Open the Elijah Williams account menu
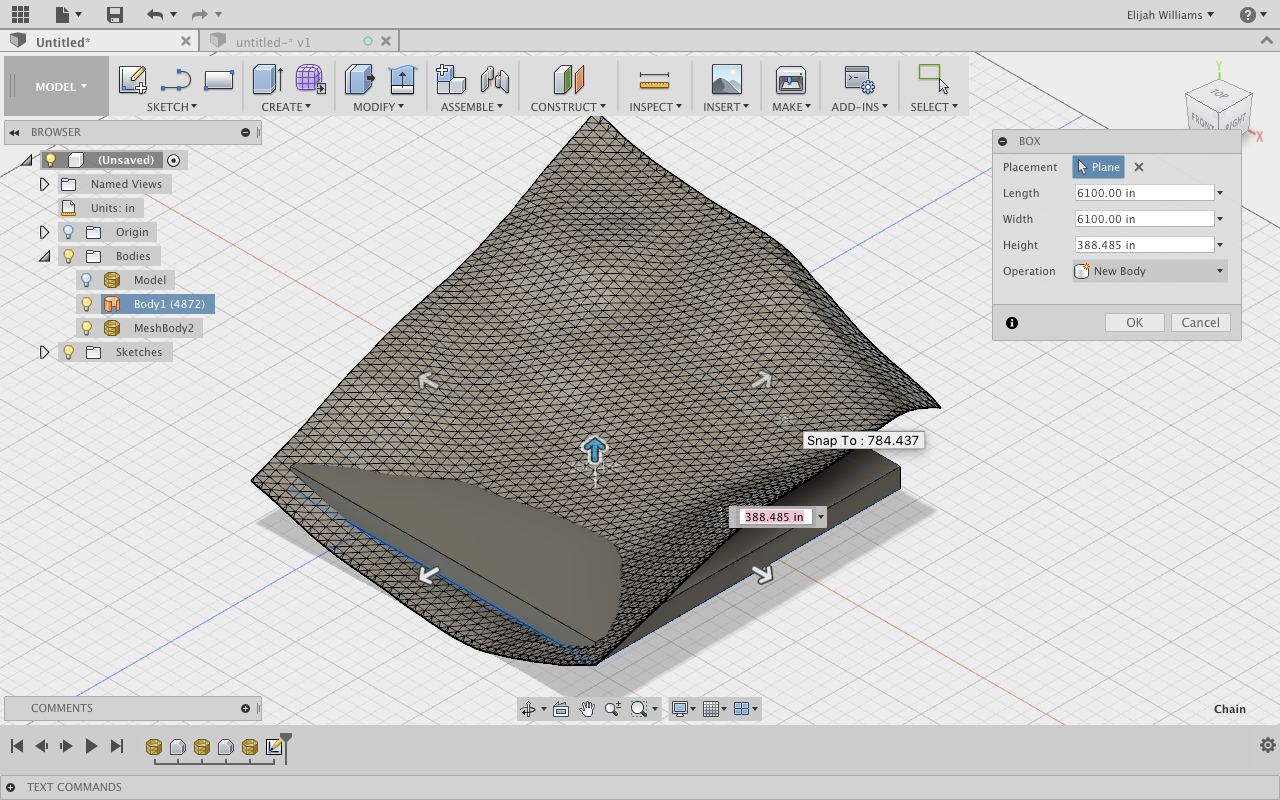The image size is (1280, 800). (1169, 14)
